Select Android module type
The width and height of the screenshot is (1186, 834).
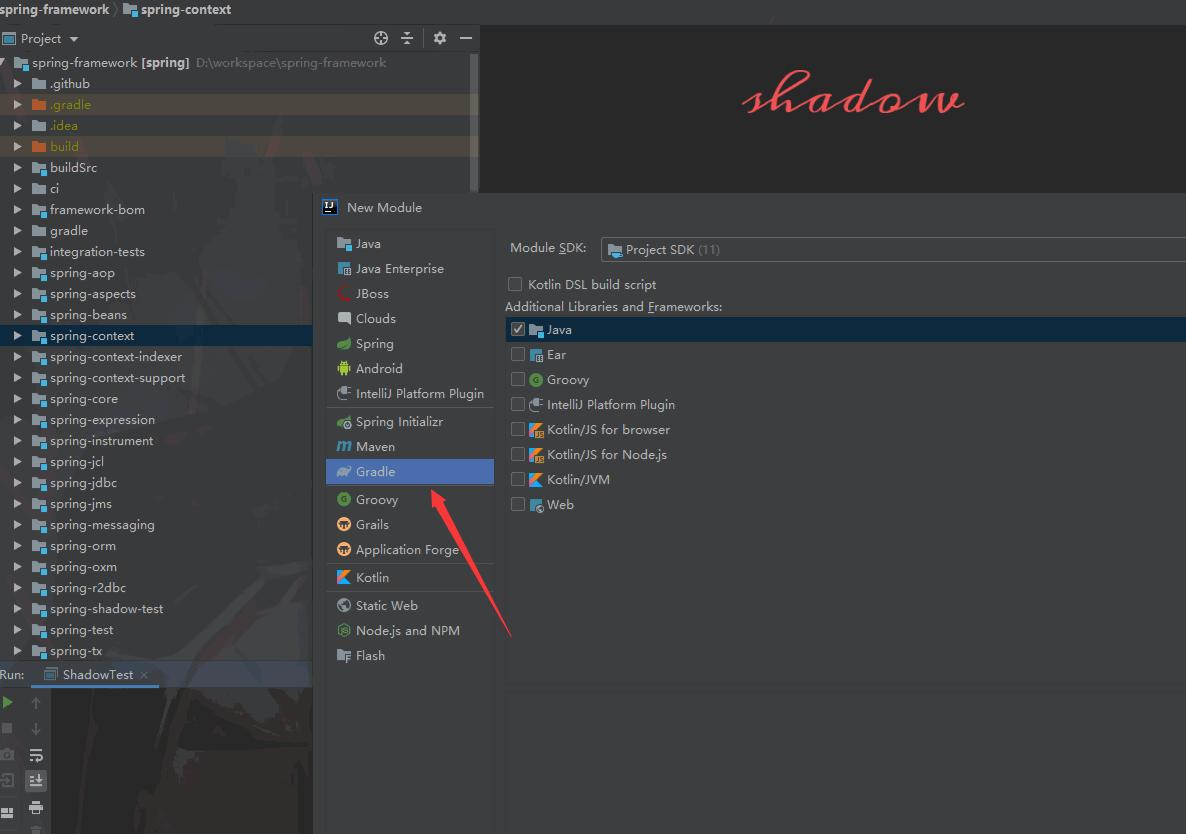[410, 368]
